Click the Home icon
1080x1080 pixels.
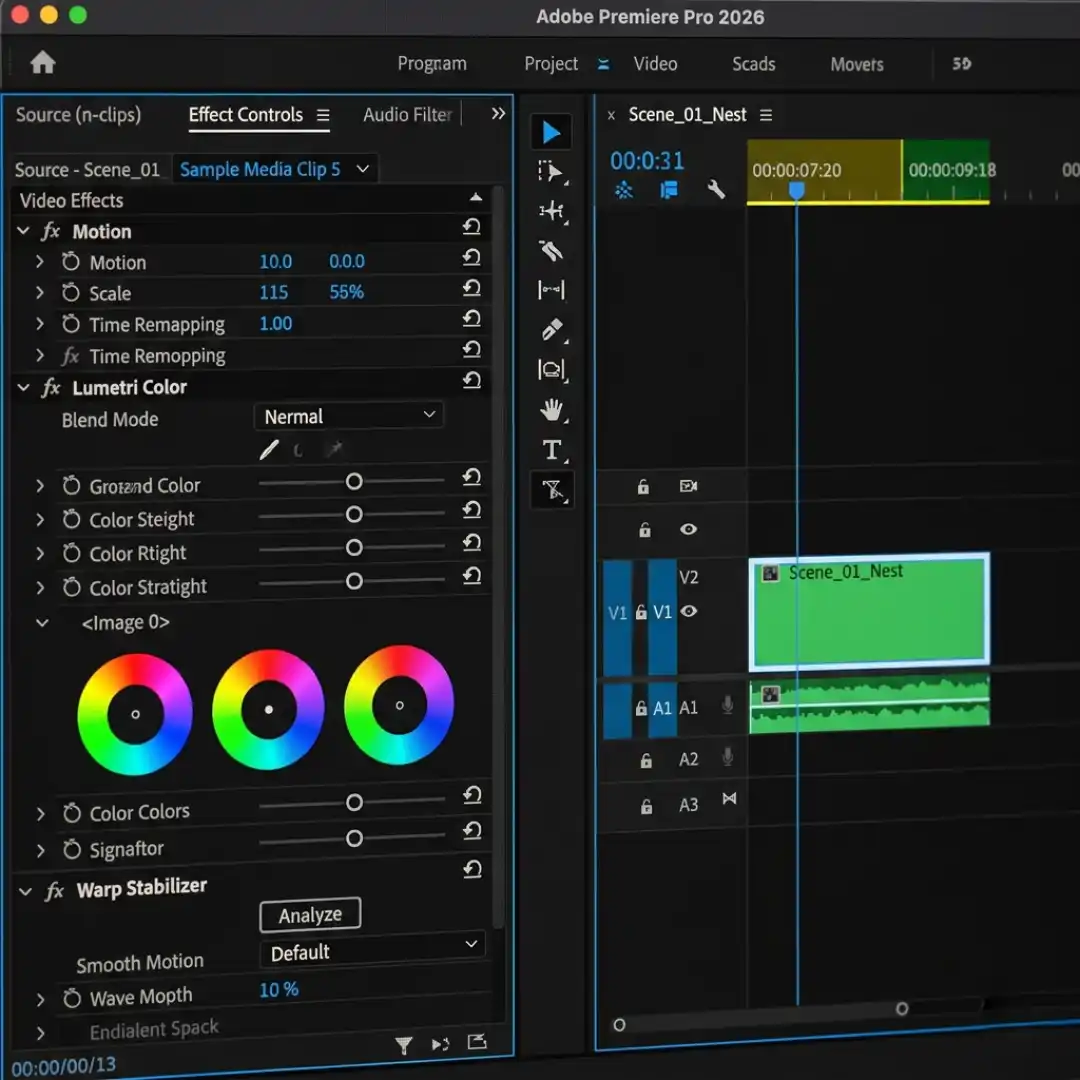point(43,63)
